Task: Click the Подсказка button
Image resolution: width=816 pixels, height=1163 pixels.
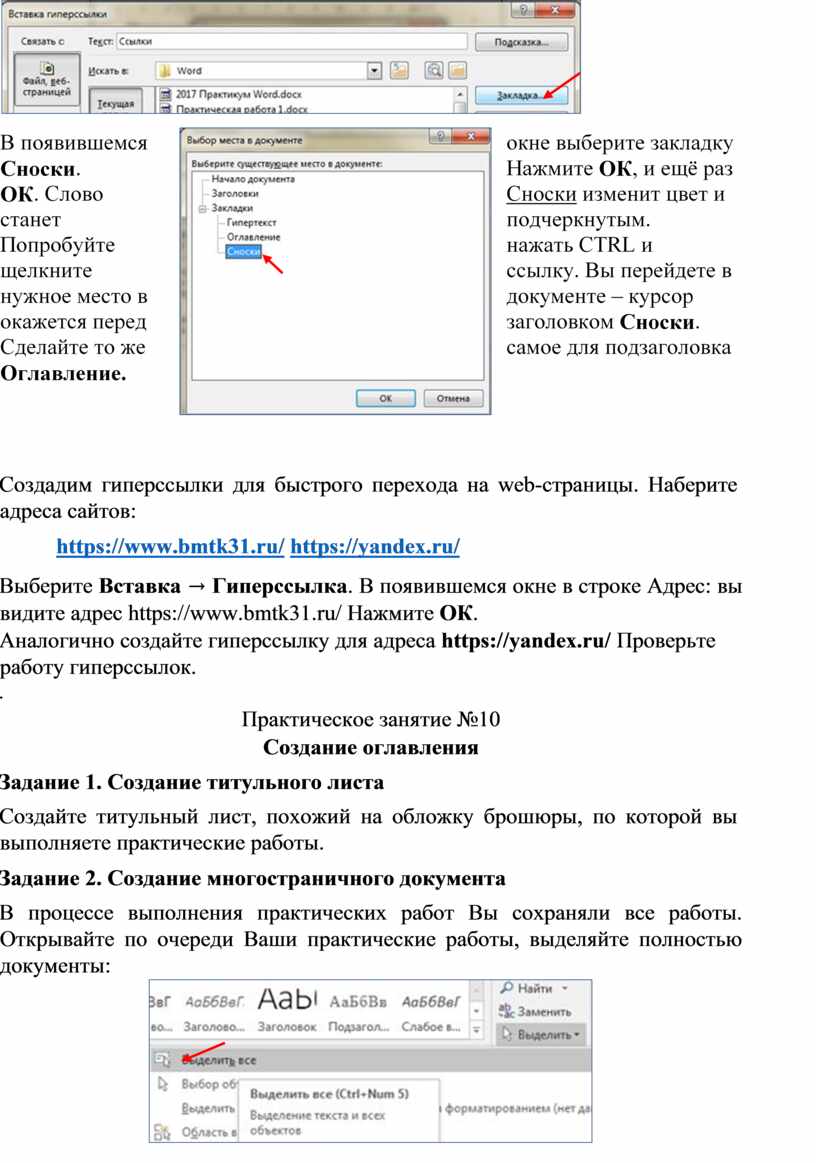Action: pyautogui.click(x=521, y=42)
